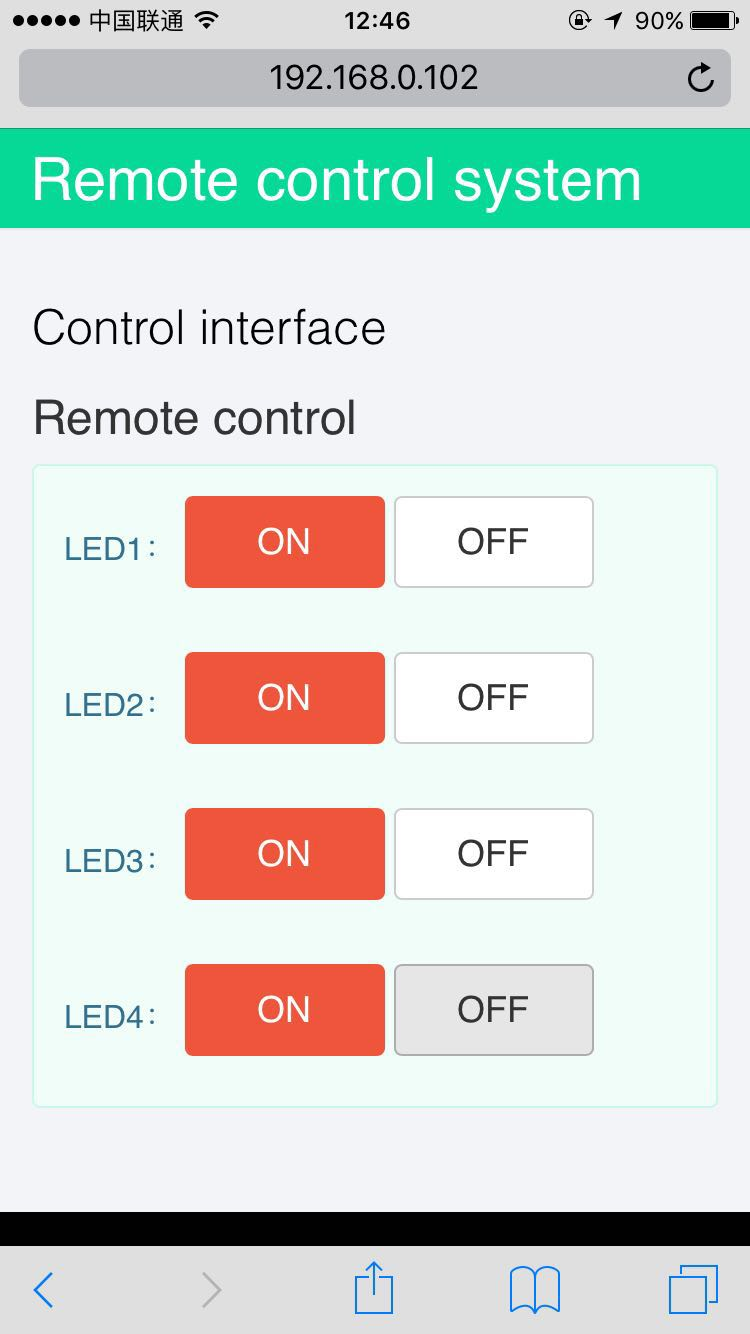This screenshot has width=750, height=1334.
Task: Show all open tabs icon
Action: coord(693,1289)
